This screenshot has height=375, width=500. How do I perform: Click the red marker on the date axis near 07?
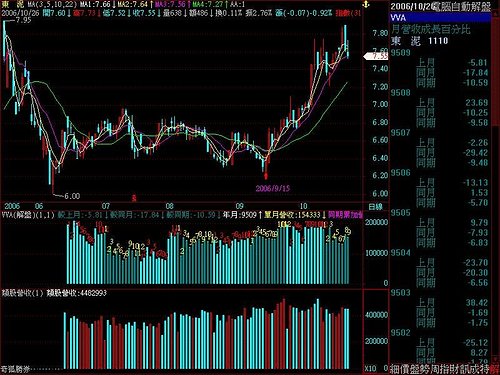134,198
